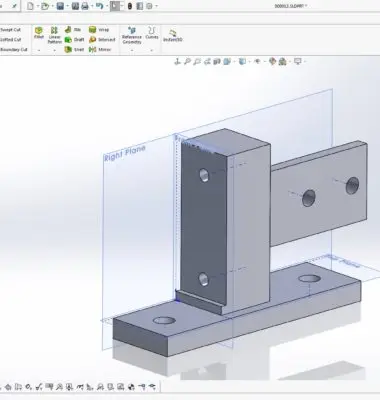Select the lower hole on the upright block
Viewport: 380px width, 400px height.
point(203,279)
